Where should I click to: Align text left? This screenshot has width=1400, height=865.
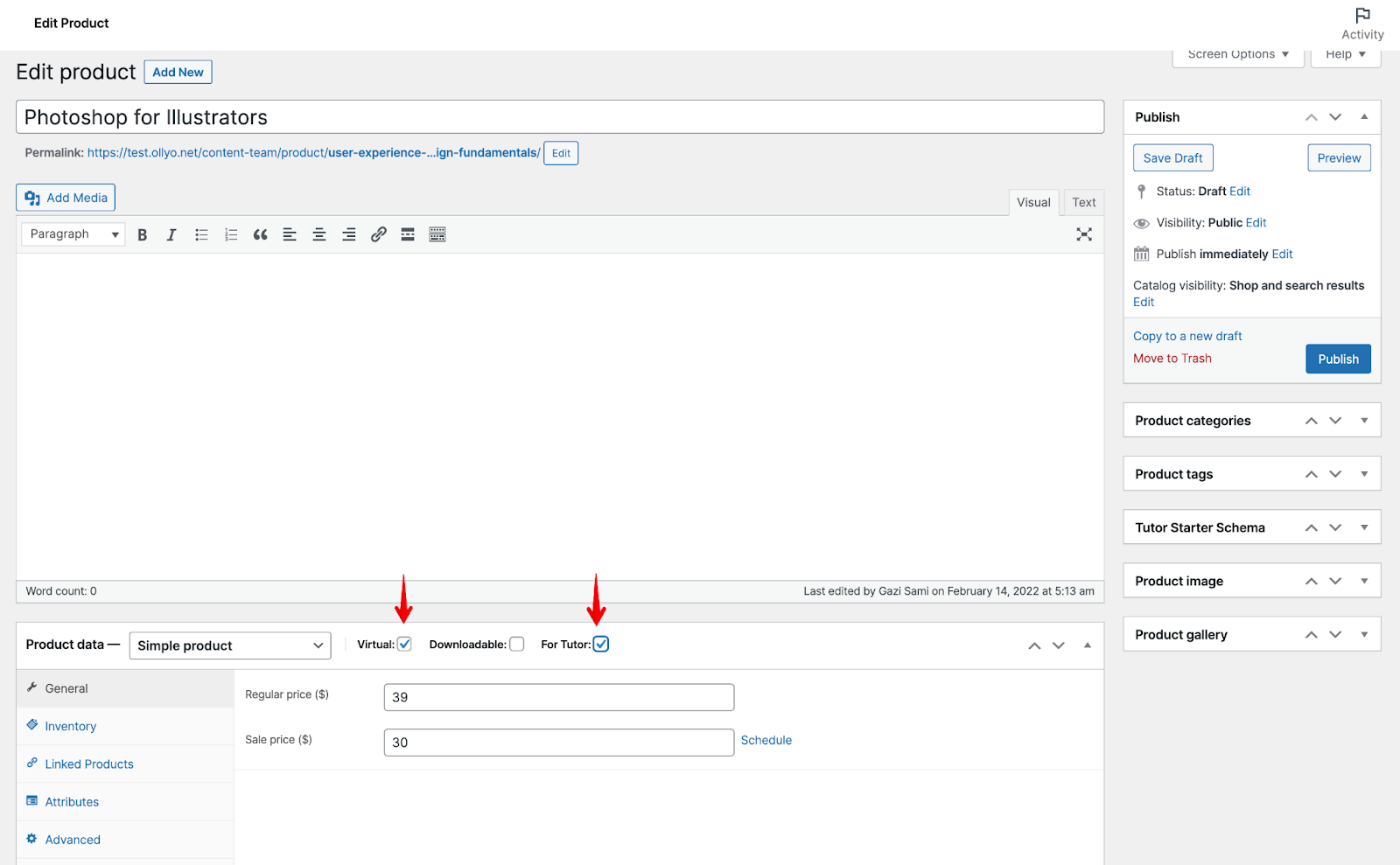pyautogui.click(x=290, y=234)
